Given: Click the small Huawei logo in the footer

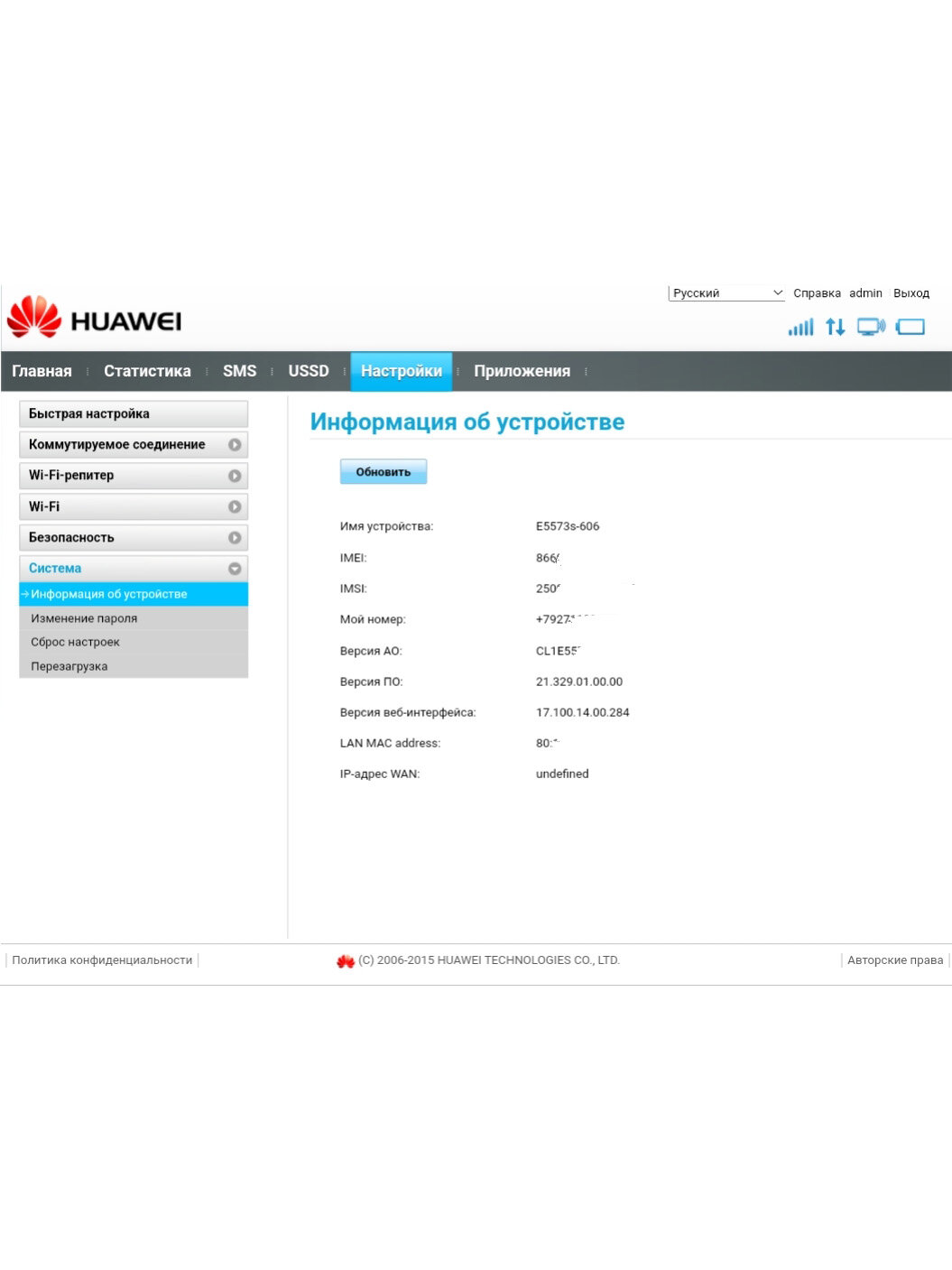Looking at the screenshot, I should [x=345, y=961].
